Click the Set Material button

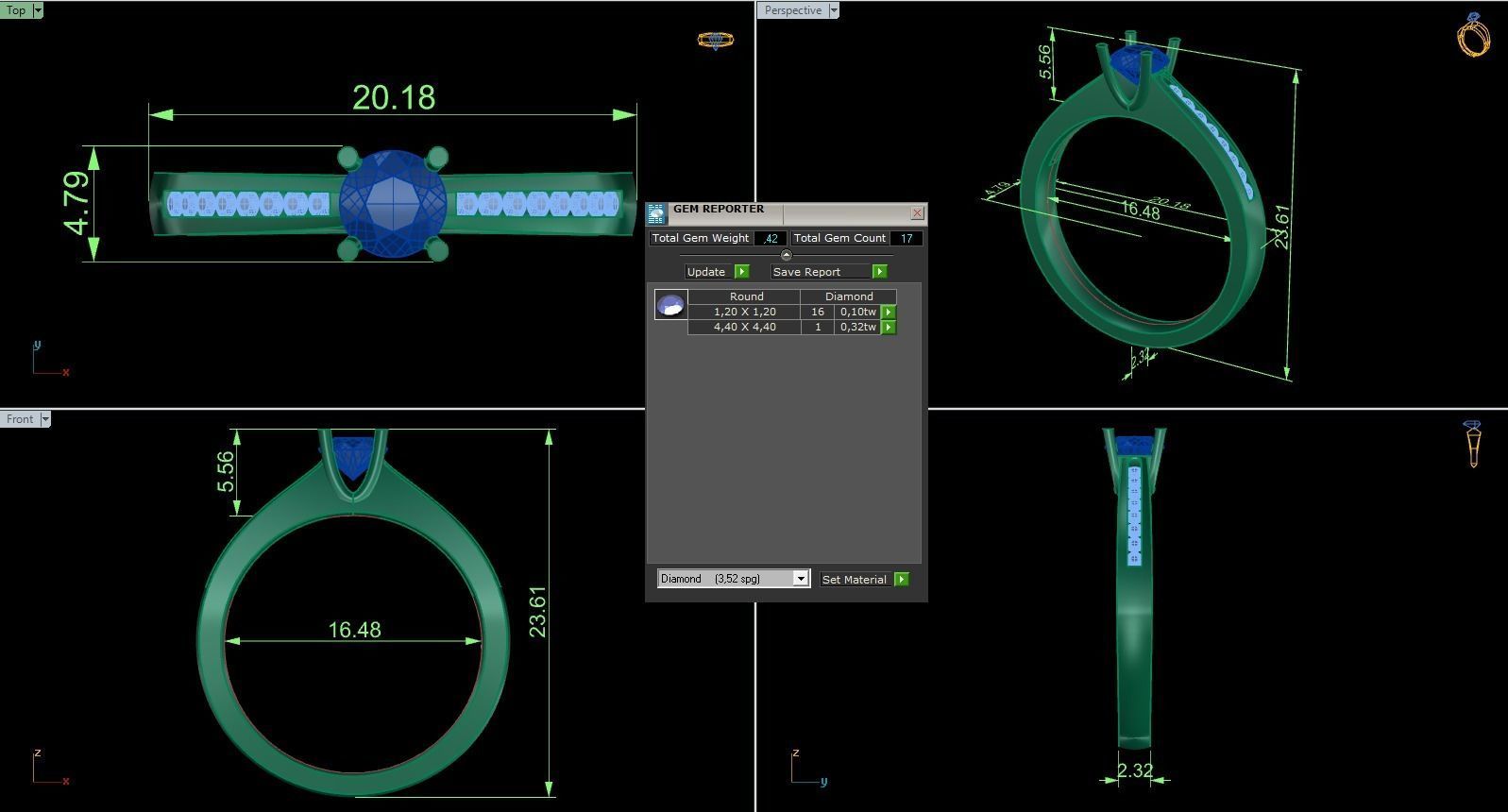pos(855,580)
